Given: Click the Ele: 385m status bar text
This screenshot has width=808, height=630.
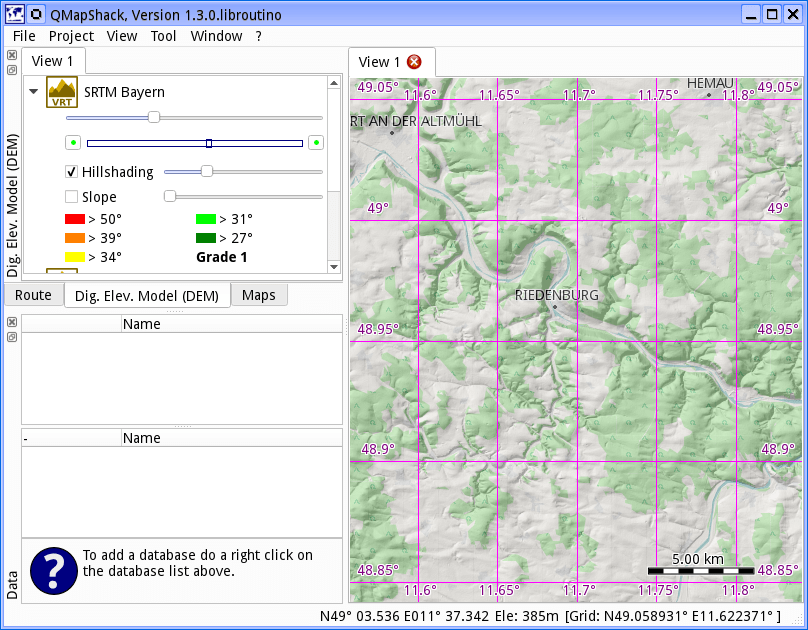Looking at the screenshot, I should point(527,616).
